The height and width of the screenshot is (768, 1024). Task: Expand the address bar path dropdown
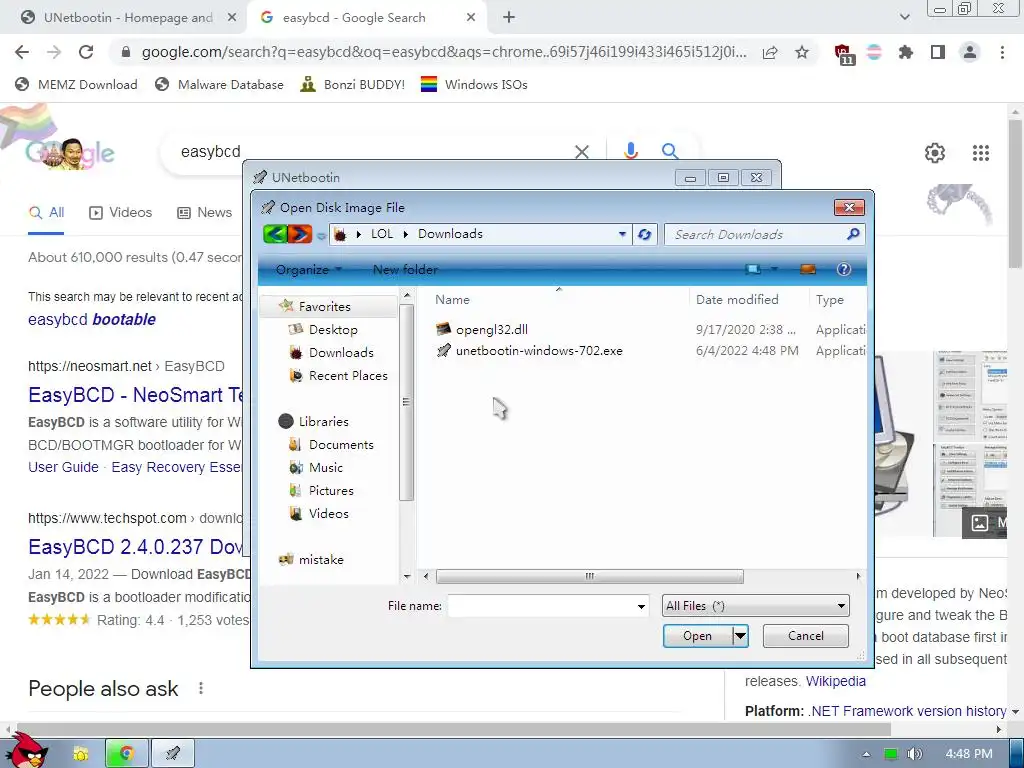622,234
